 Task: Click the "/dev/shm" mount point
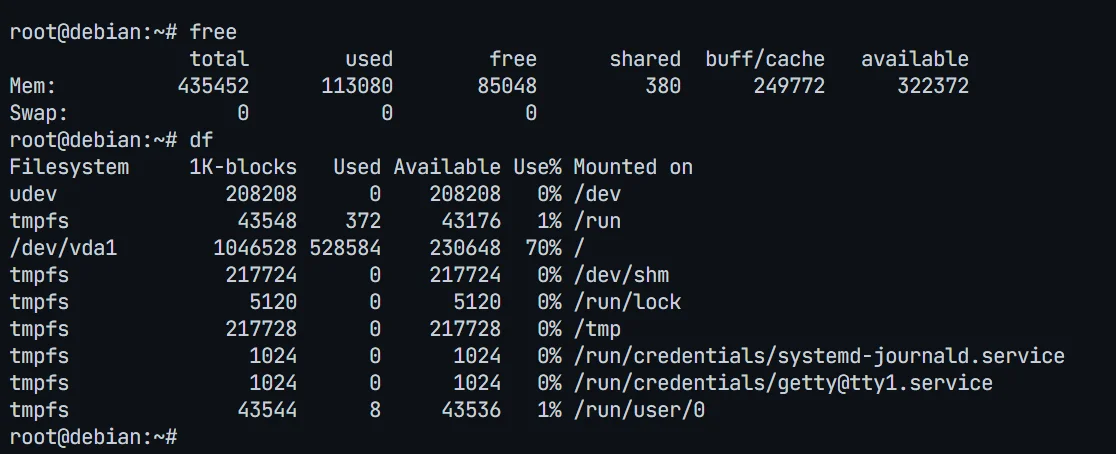[621, 275]
